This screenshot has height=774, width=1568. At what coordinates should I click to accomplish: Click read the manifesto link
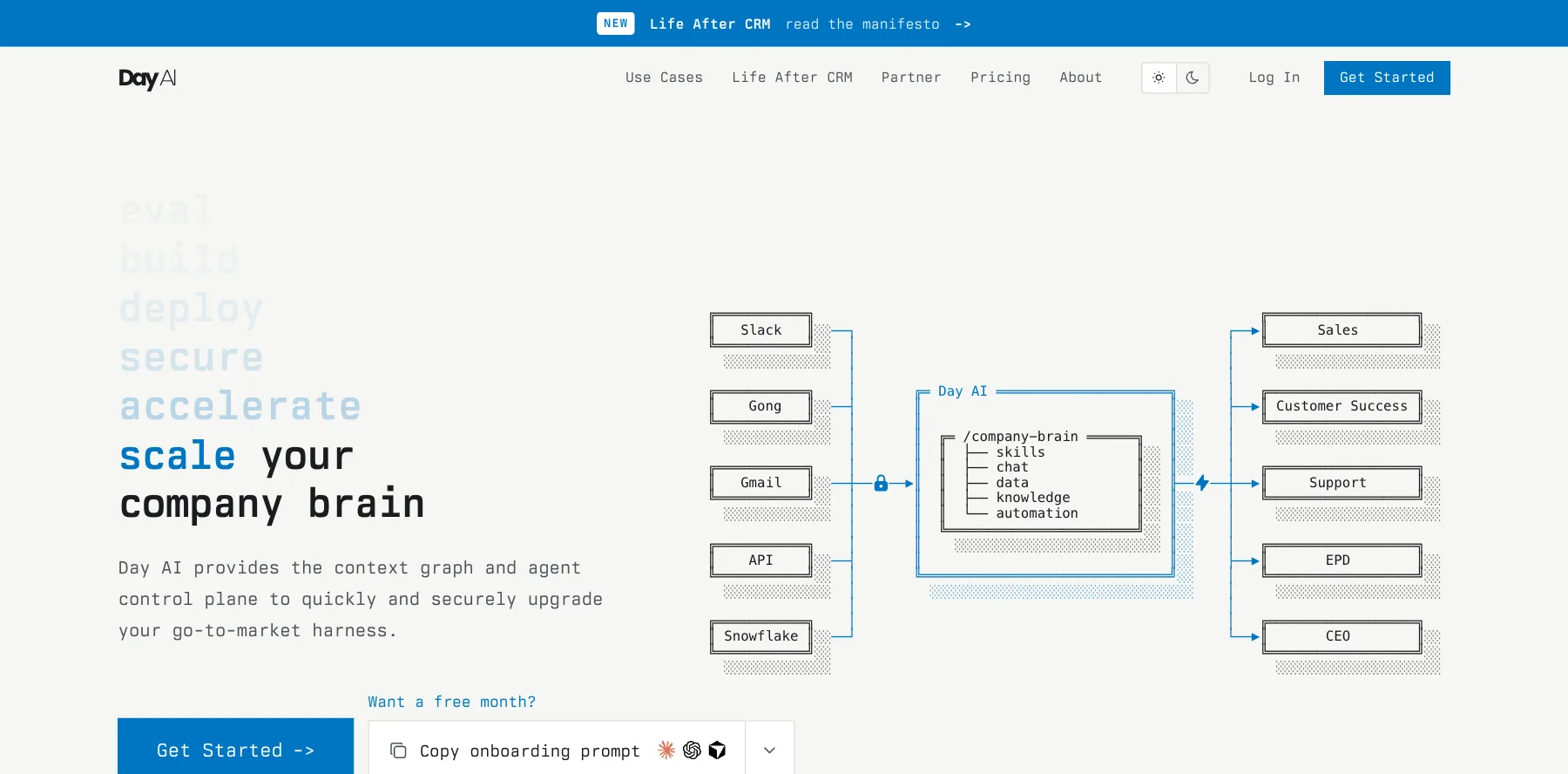(x=862, y=24)
